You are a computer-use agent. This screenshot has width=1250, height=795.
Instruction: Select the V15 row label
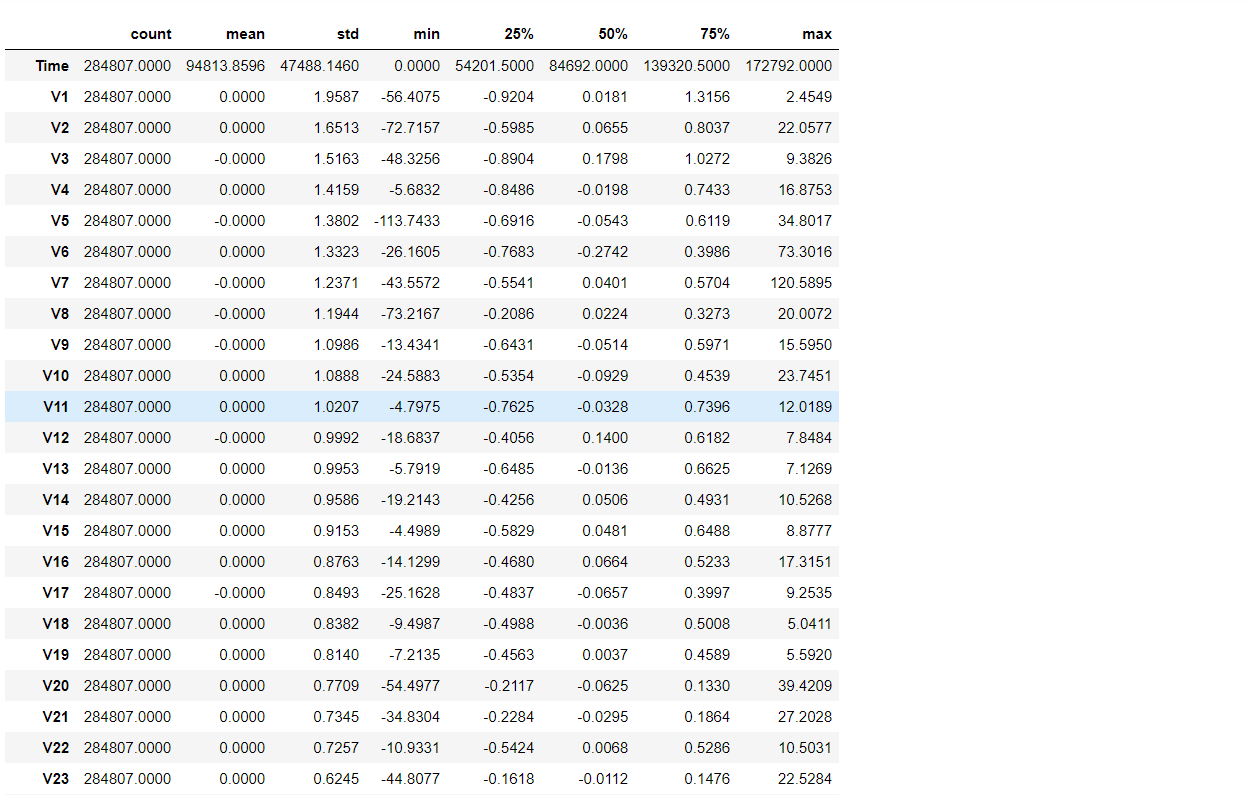coord(56,531)
